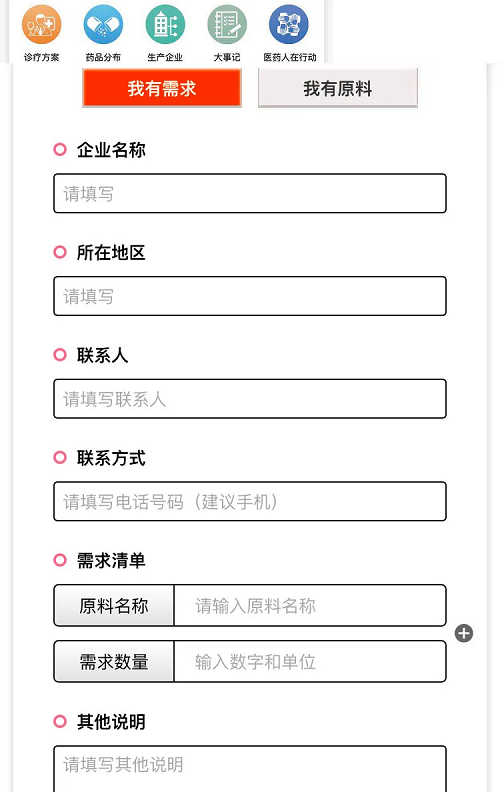
Task: Focus the 请填写其他说明 text area
Action: point(250,768)
